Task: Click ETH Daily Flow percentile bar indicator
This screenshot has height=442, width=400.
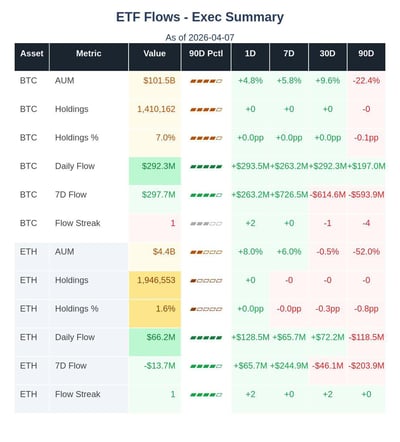Action: coord(206,338)
